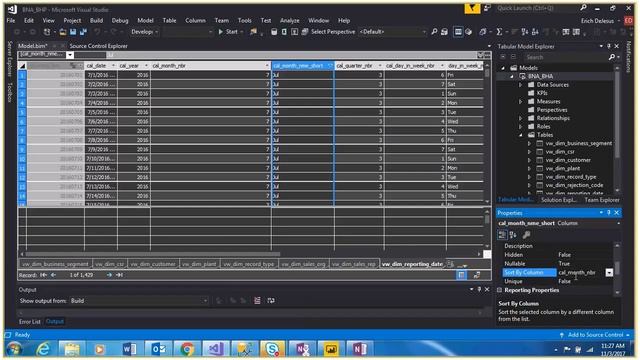This screenshot has height=360, width=640.
Task: Select the cal_month_nme_short column header
Action: click(x=302, y=66)
